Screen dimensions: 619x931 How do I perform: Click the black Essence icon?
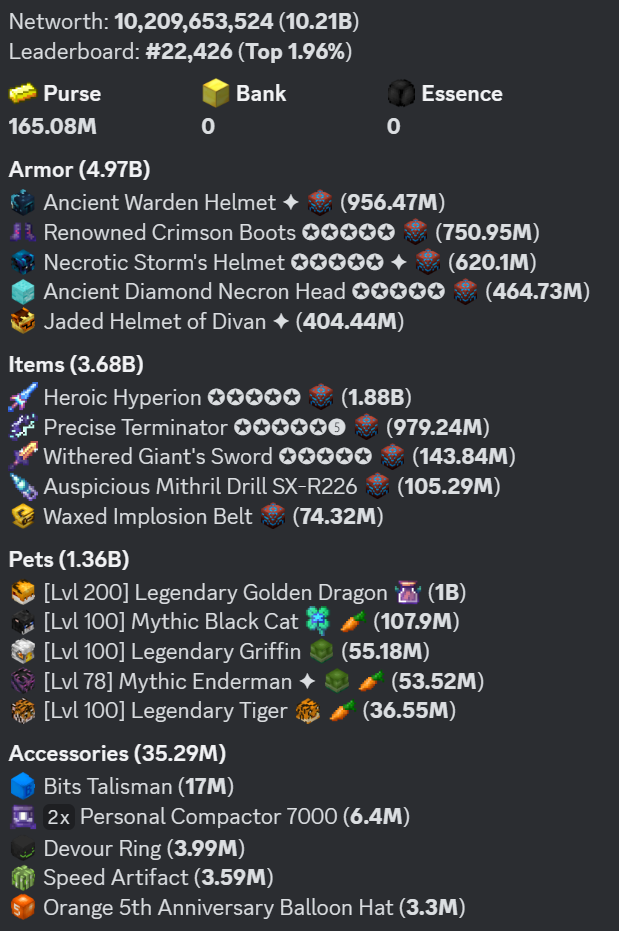[x=401, y=94]
